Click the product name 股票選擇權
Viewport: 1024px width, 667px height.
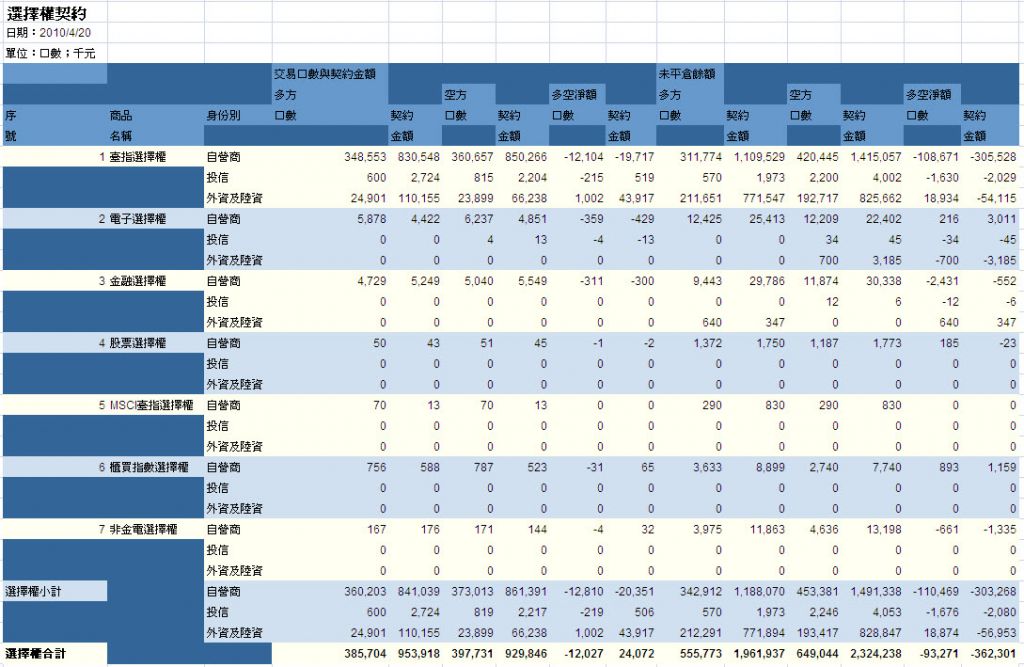(138, 343)
